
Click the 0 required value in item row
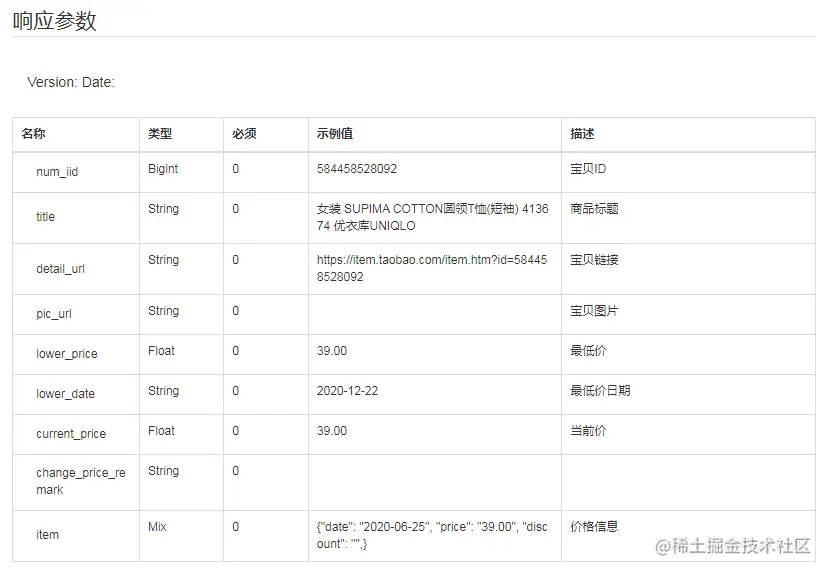[x=236, y=527]
